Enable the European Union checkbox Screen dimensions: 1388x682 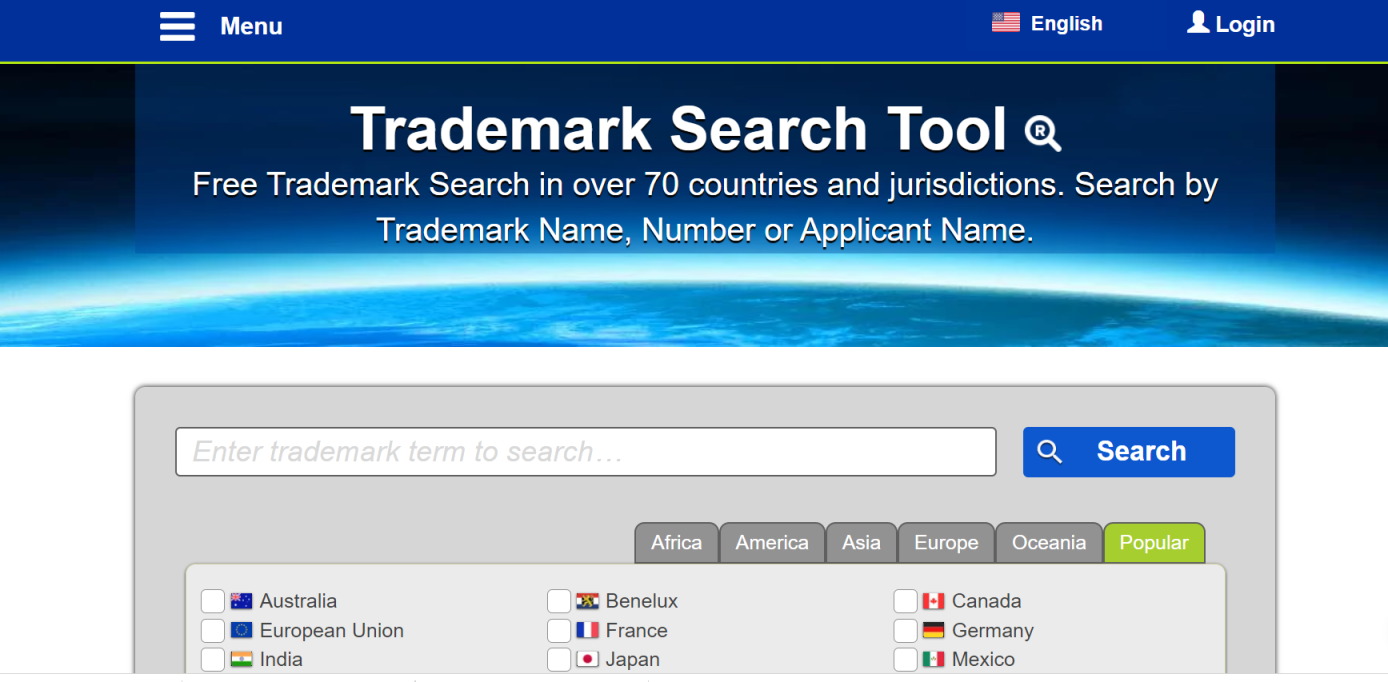point(213,631)
